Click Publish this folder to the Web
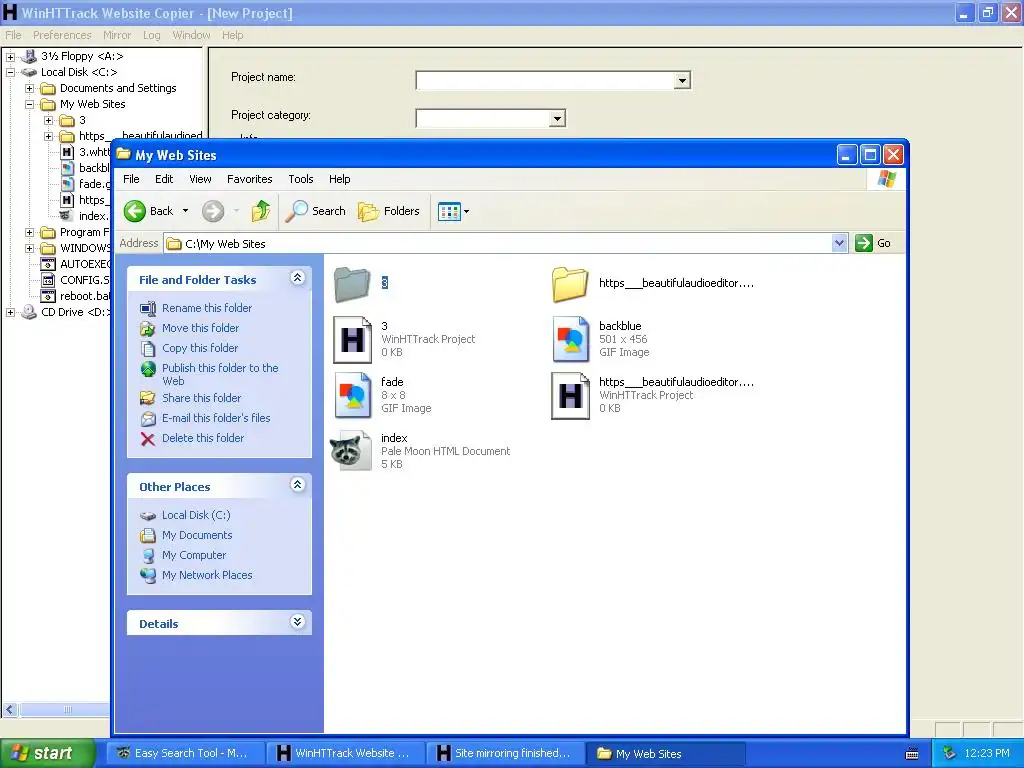The image size is (1024, 768). pyautogui.click(x=220, y=374)
